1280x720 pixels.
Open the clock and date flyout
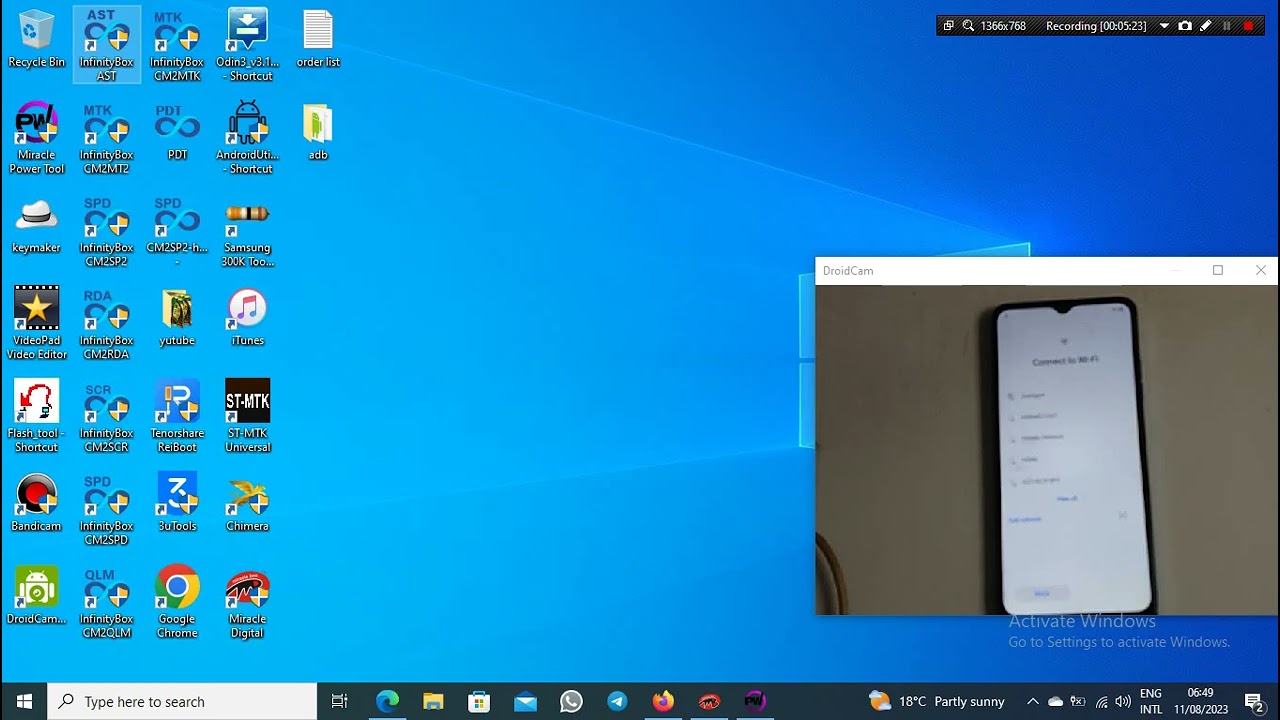[1201, 701]
